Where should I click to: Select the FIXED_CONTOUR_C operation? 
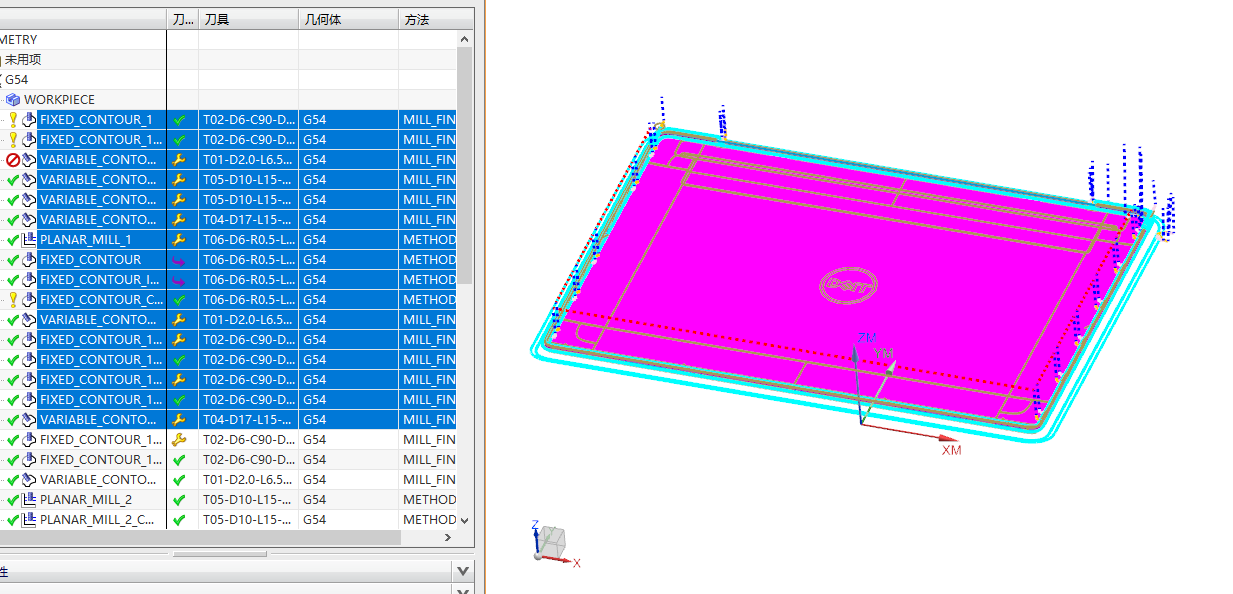coord(101,300)
